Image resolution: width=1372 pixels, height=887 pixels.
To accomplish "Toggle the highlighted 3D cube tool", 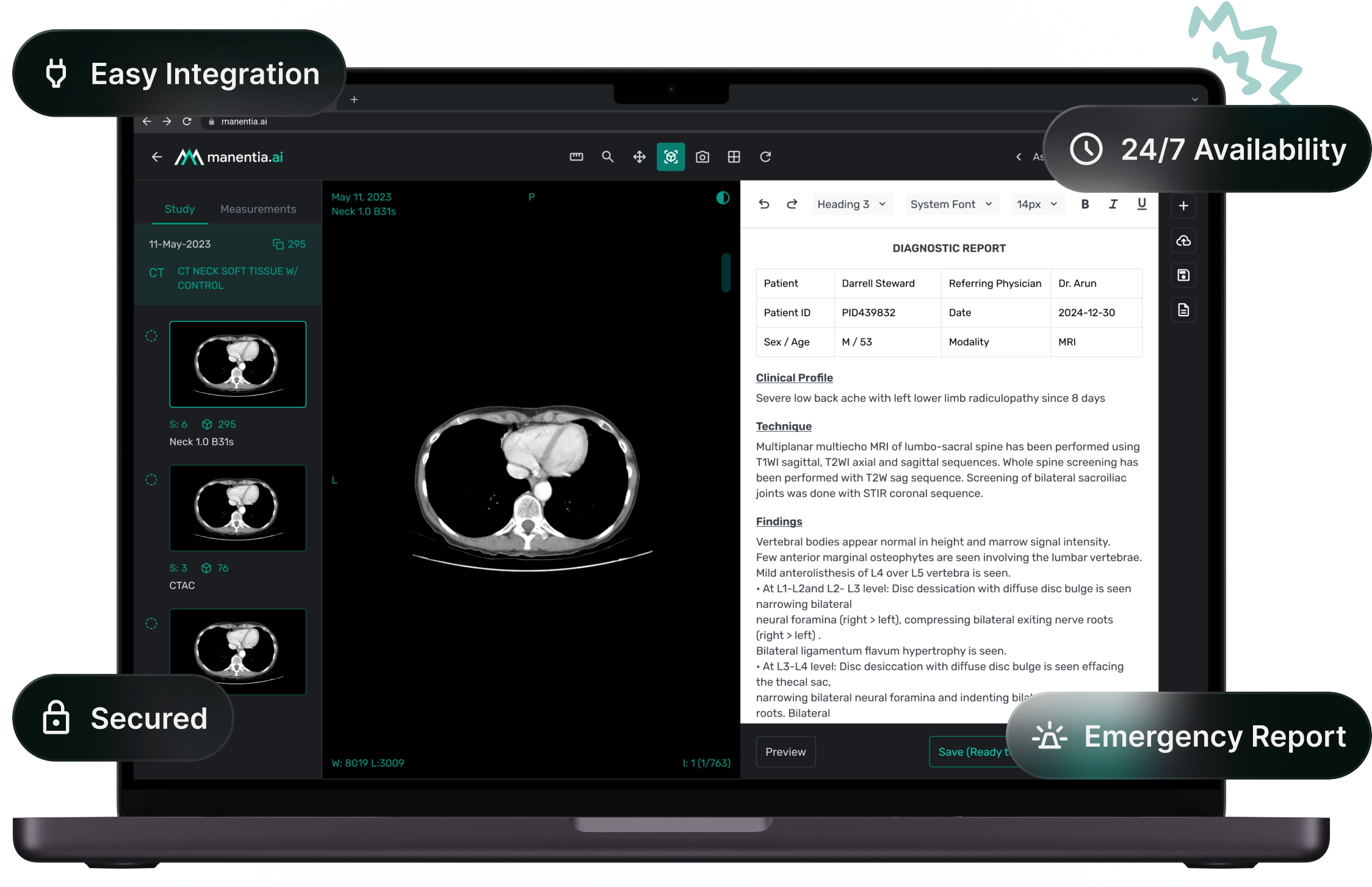I will (671, 157).
